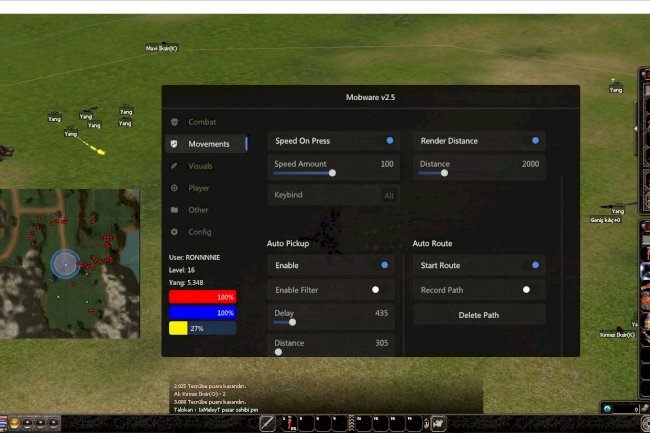
Task: Turn off the Render Distance toggle
Action: tap(535, 141)
